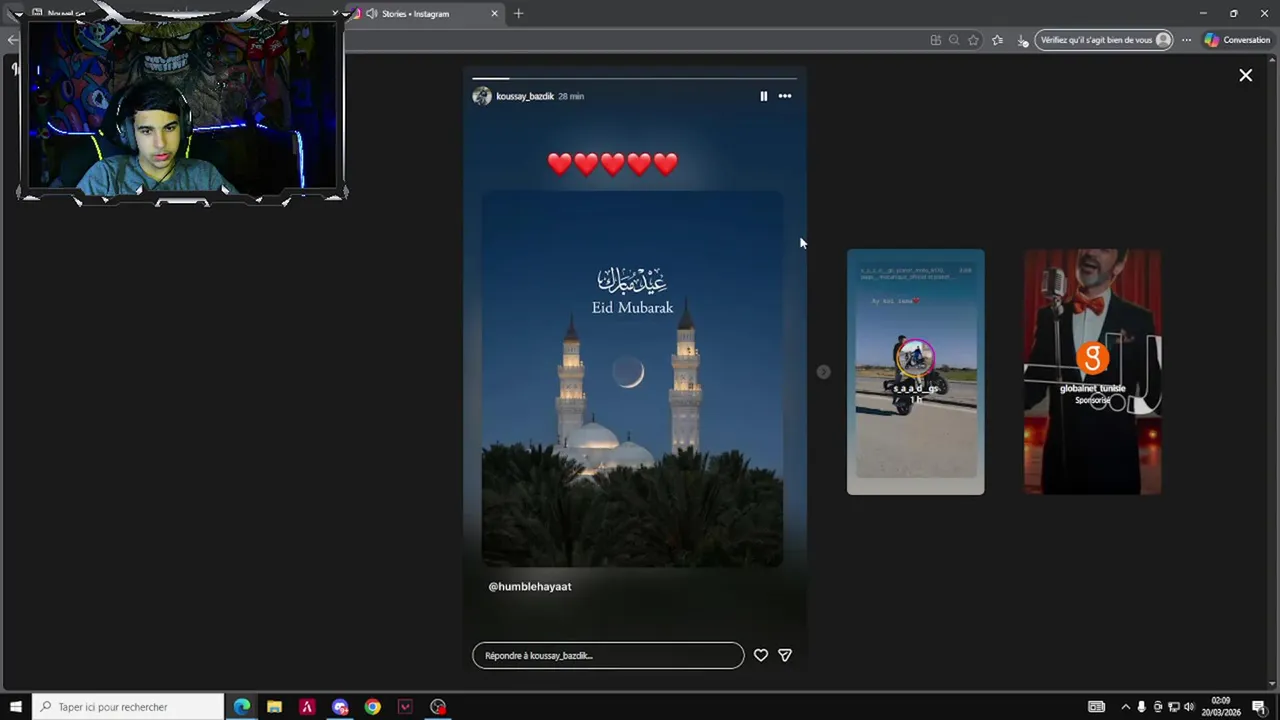Close the Stories Instagram tab
The image size is (1280, 720).
click(494, 14)
